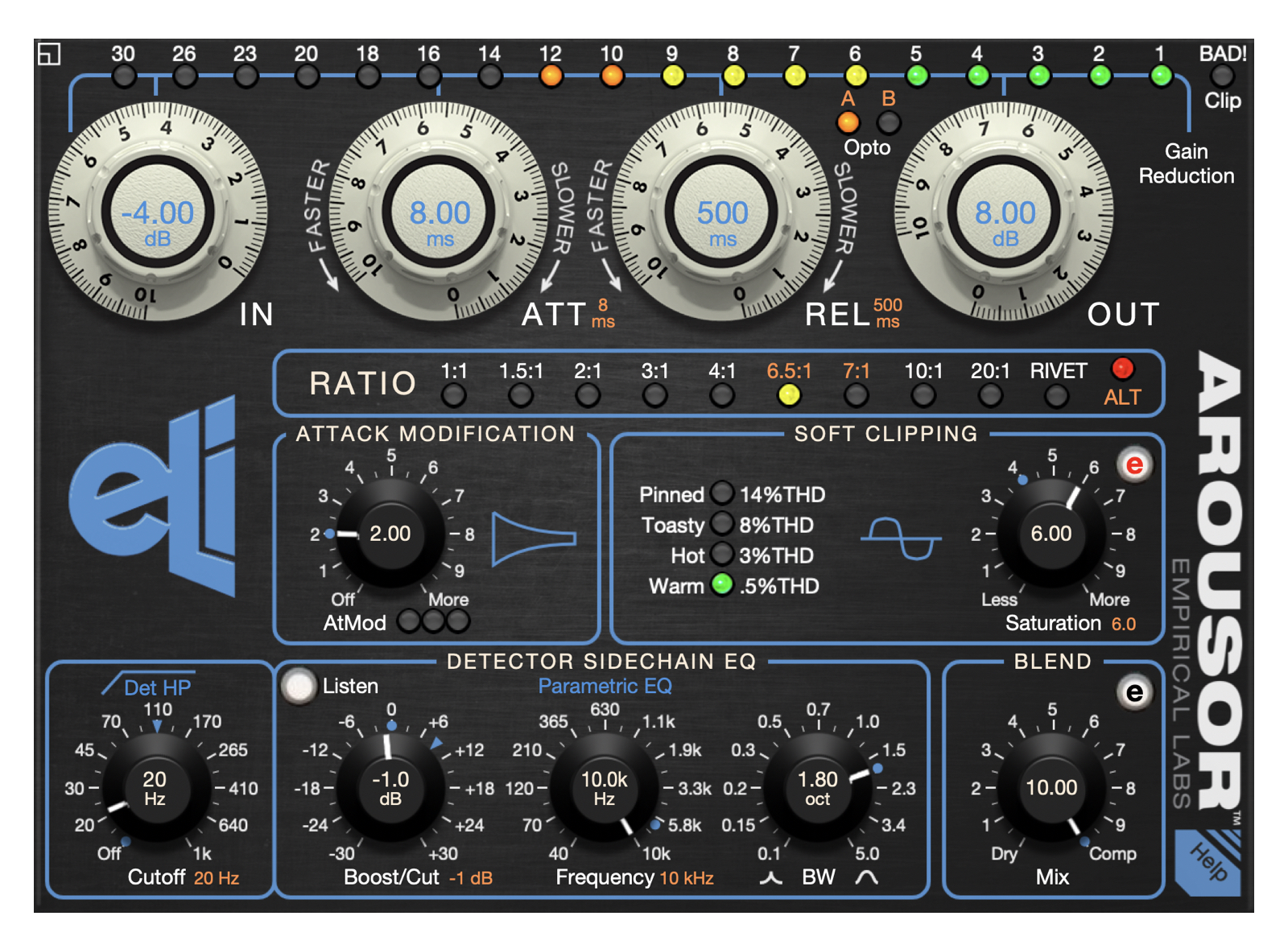Click the AROUSOR product name
This screenshot has height=949, width=1288.
pyautogui.click(x=1220, y=580)
